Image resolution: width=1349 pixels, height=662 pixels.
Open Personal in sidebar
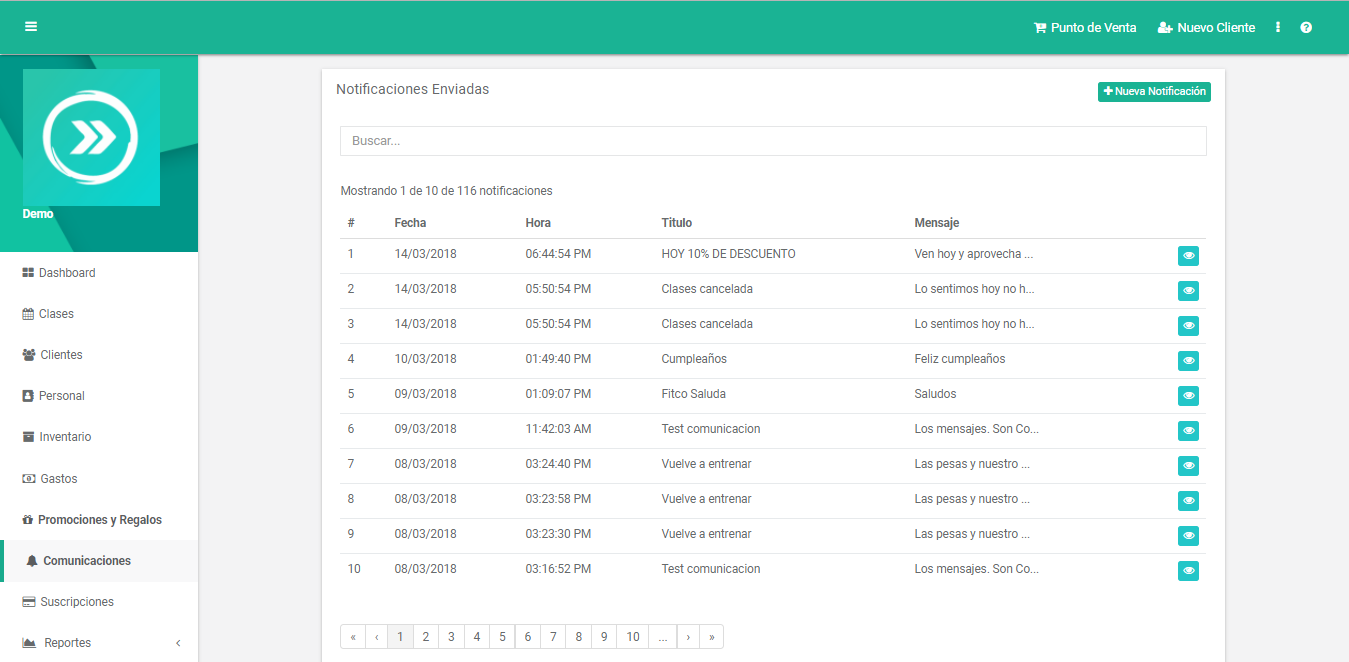53,396
